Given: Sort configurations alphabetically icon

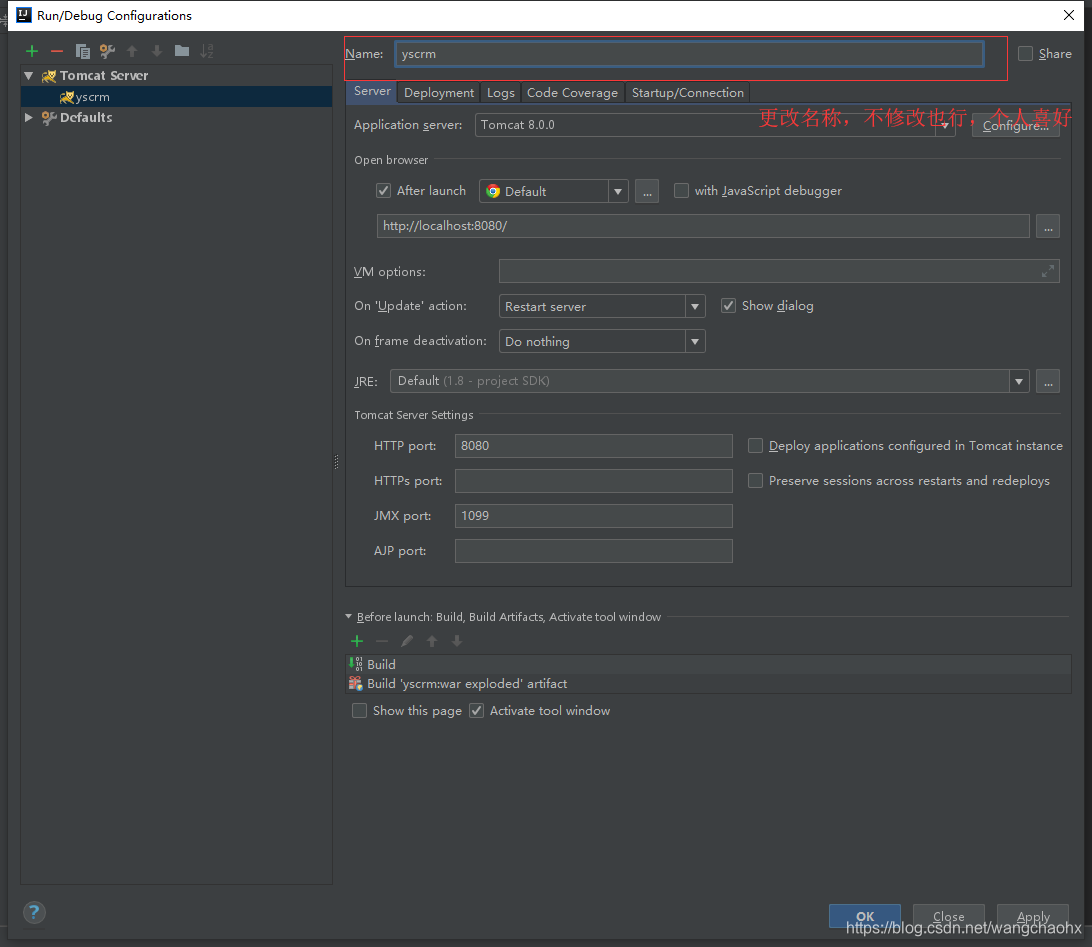Looking at the screenshot, I should tap(207, 51).
